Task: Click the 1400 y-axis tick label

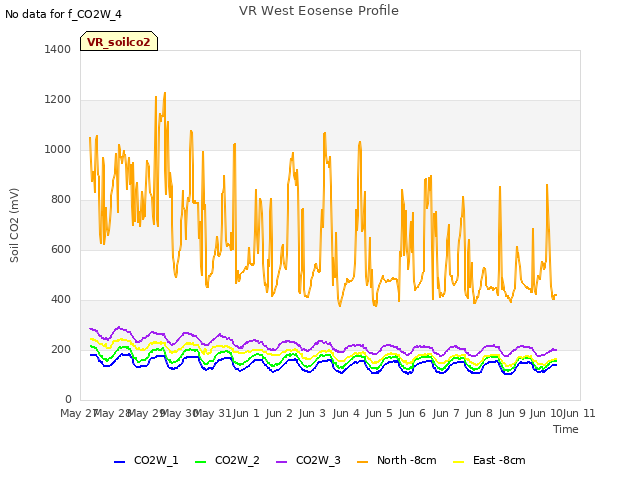Action: (x=58, y=49)
